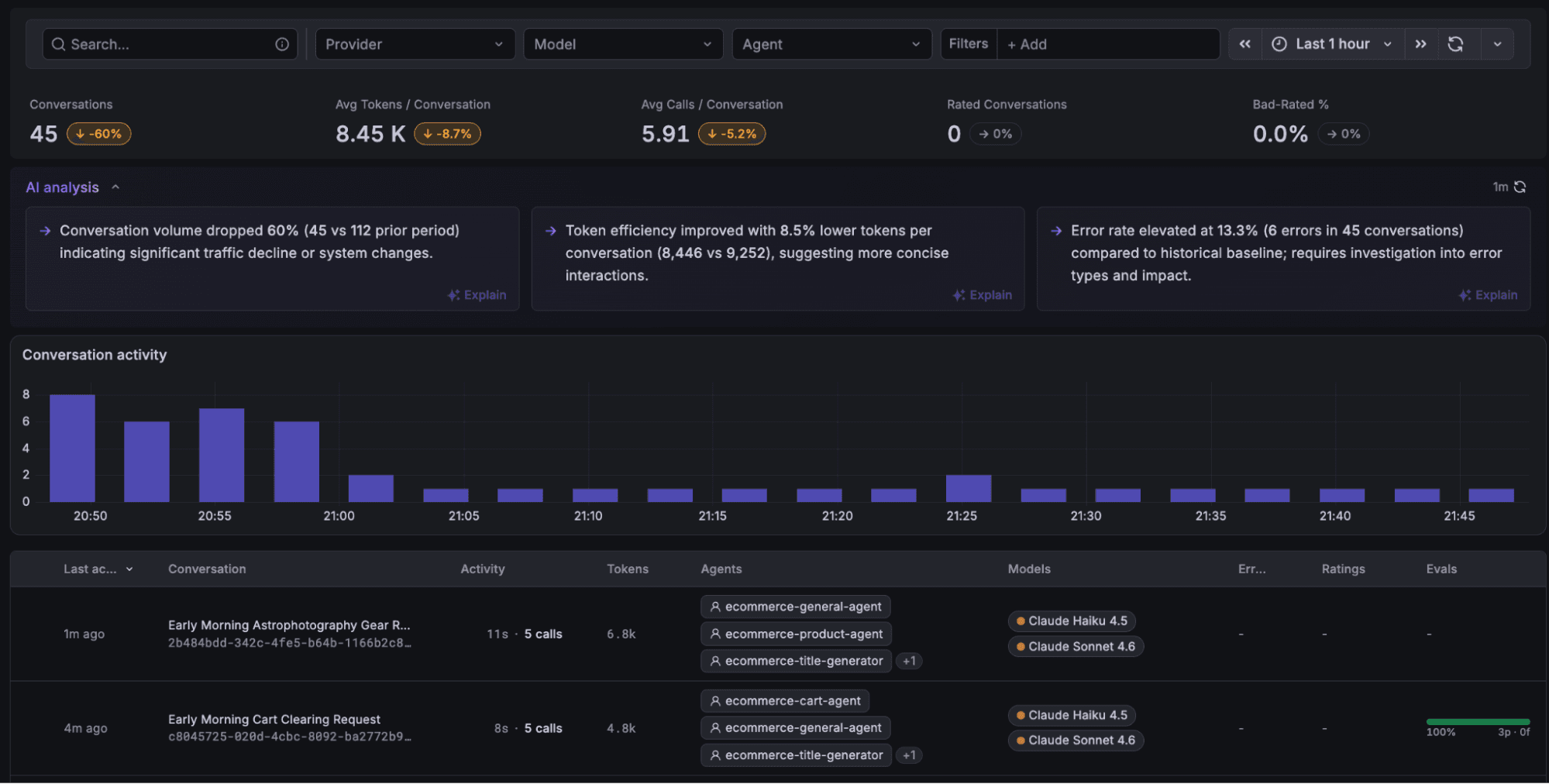This screenshot has width=1549, height=784.
Task: Click ecommerce-title-generator tag in Astrophotography row
Action: click(797, 661)
